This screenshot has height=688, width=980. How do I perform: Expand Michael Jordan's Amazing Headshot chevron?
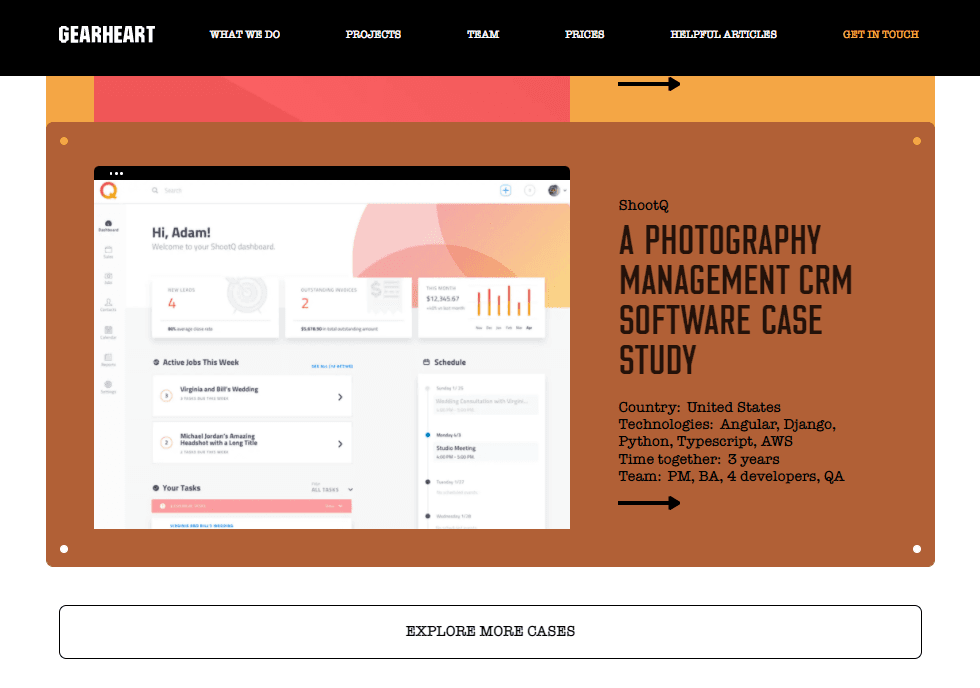tap(340, 443)
